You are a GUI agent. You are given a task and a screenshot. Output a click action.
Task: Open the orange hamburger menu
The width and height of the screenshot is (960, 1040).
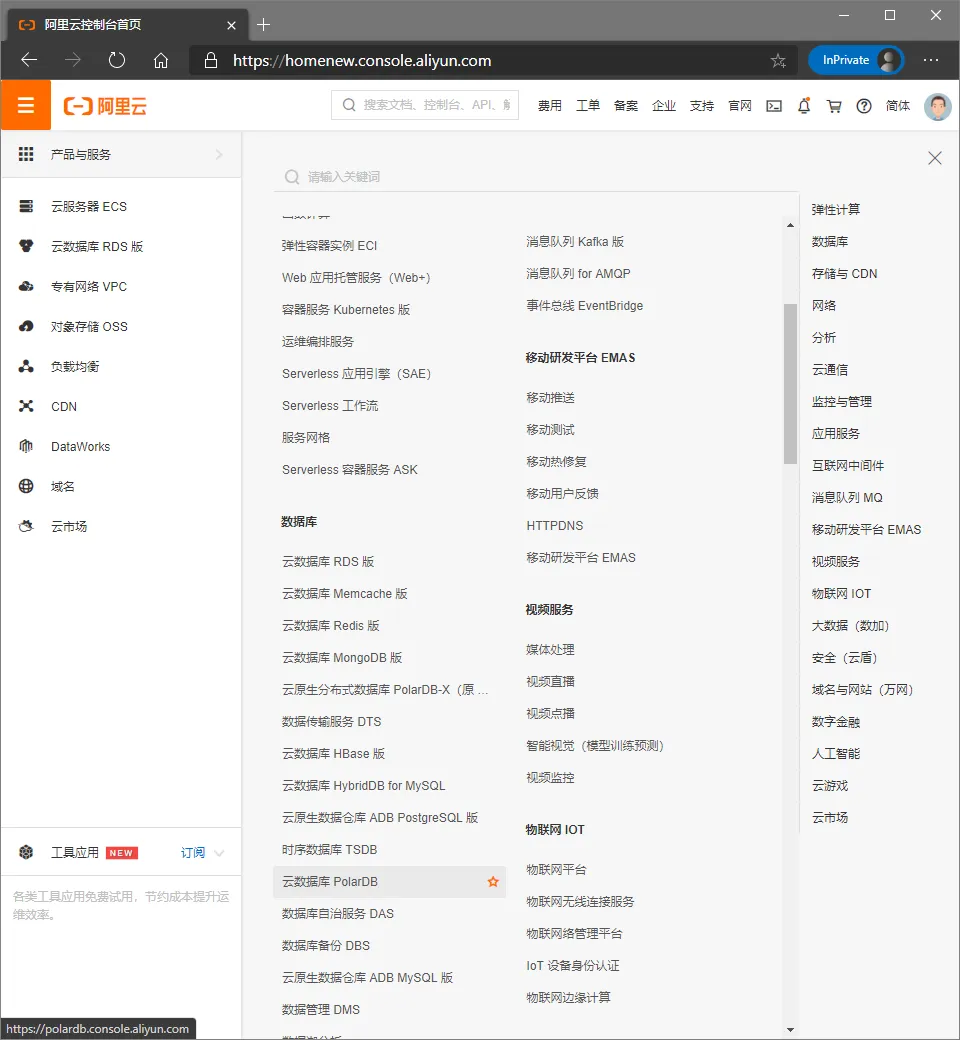click(25, 105)
